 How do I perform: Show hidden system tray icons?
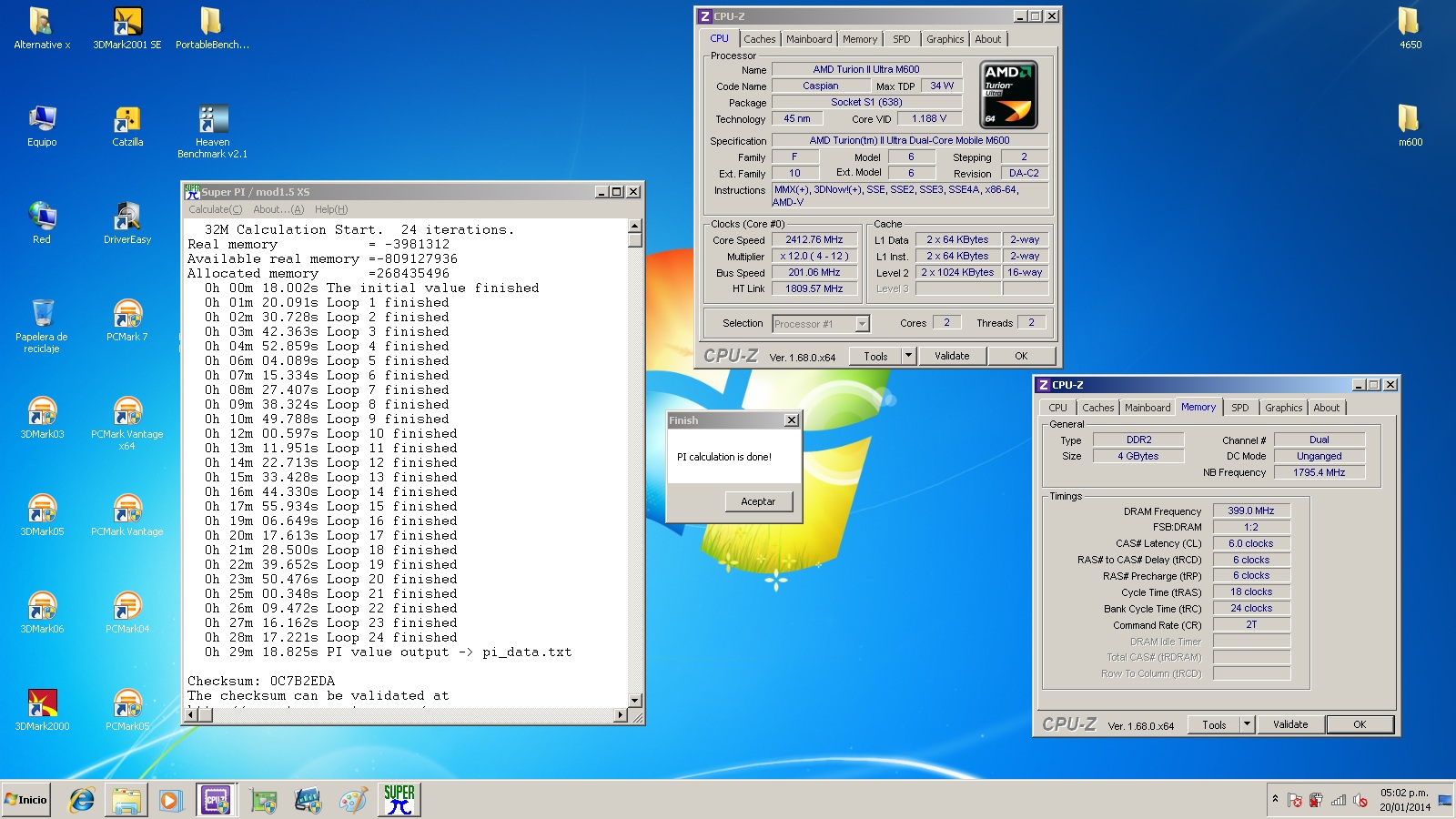point(1275,799)
